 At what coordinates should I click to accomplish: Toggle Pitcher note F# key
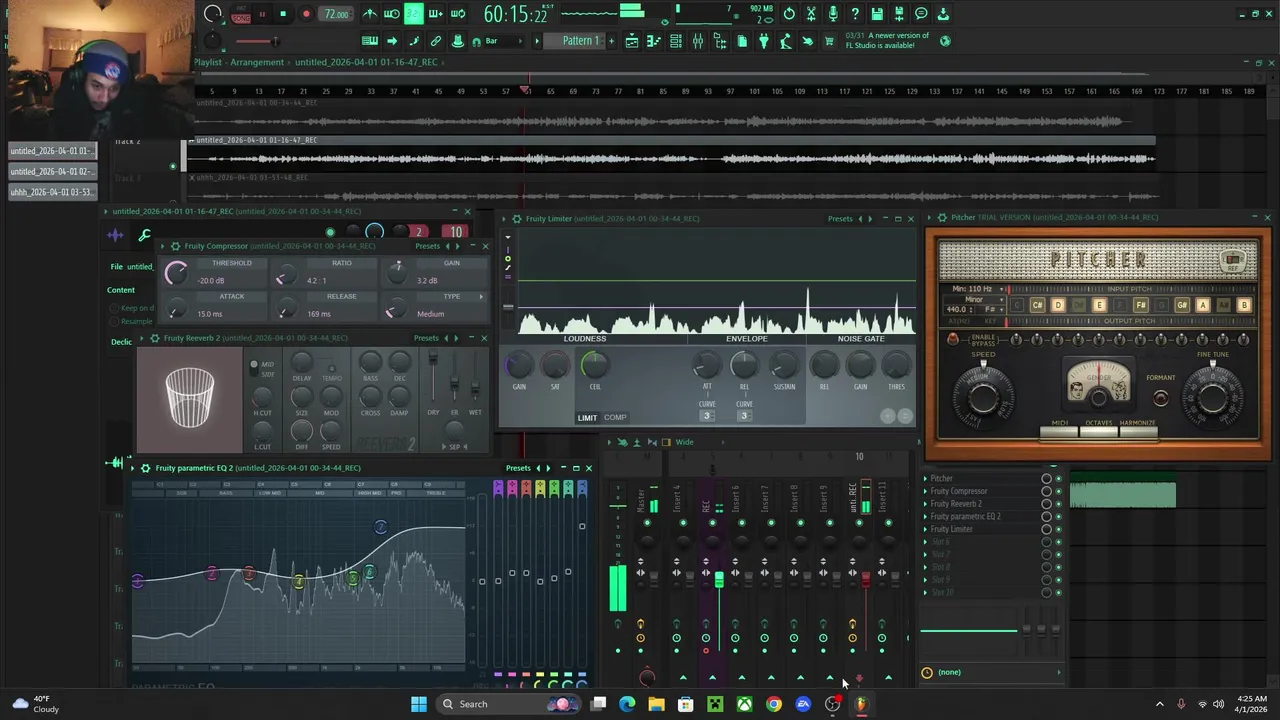[x=1140, y=305]
